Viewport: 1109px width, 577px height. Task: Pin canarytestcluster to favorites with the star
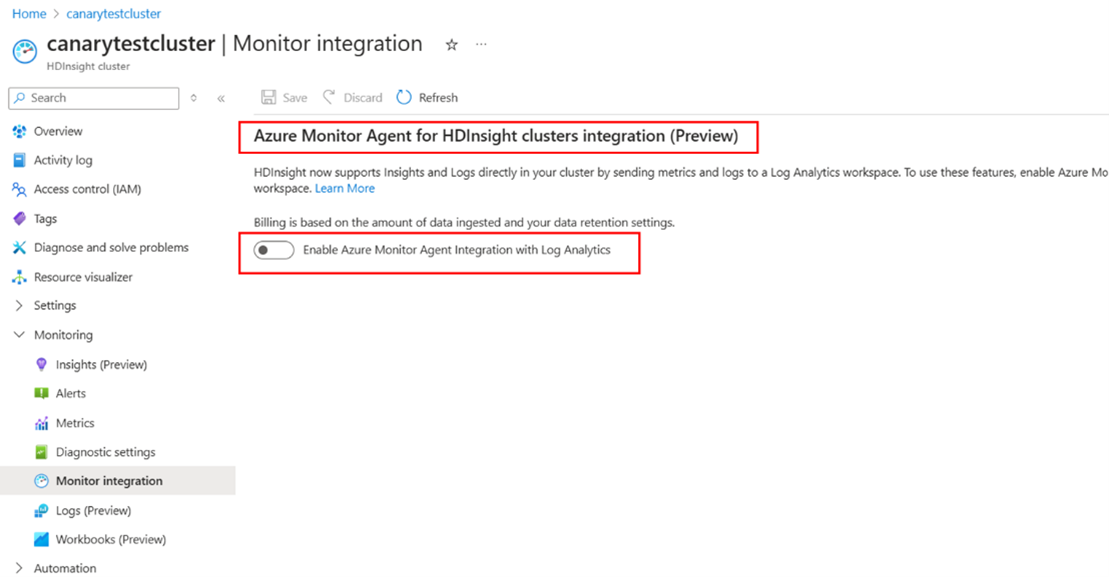(x=451, y=45)
